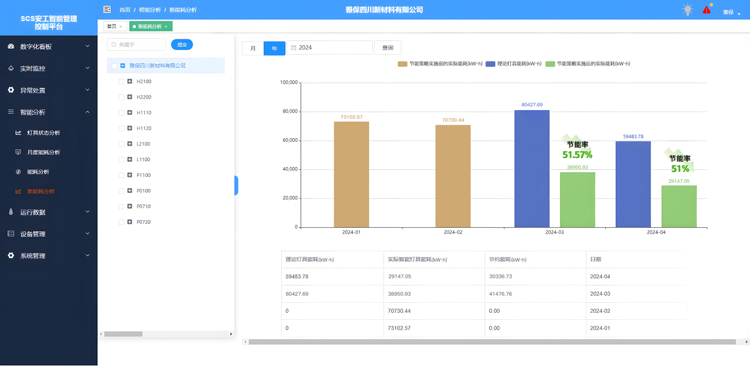The height and width of the screenshot is (369, 750).
Task: Click the 月度能耗分析 monitor icon
Action: click(18, 152)
